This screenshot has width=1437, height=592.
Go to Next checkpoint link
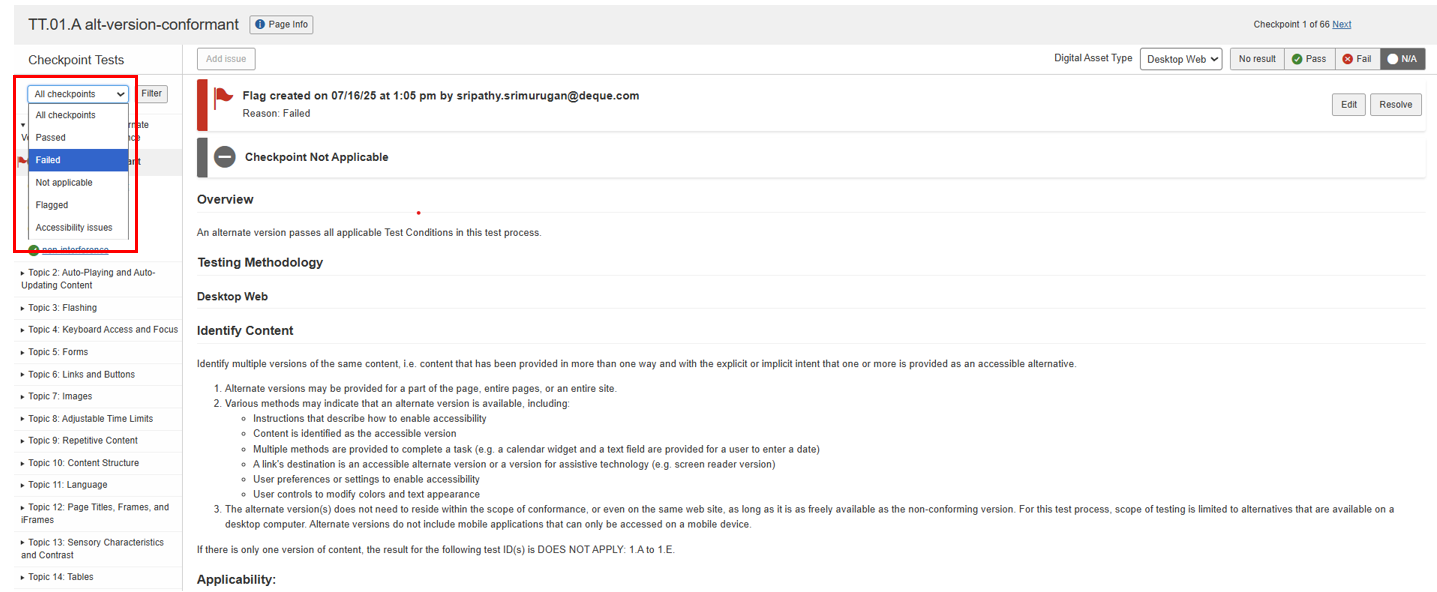pyautogui.click(x=1341, y=25)
